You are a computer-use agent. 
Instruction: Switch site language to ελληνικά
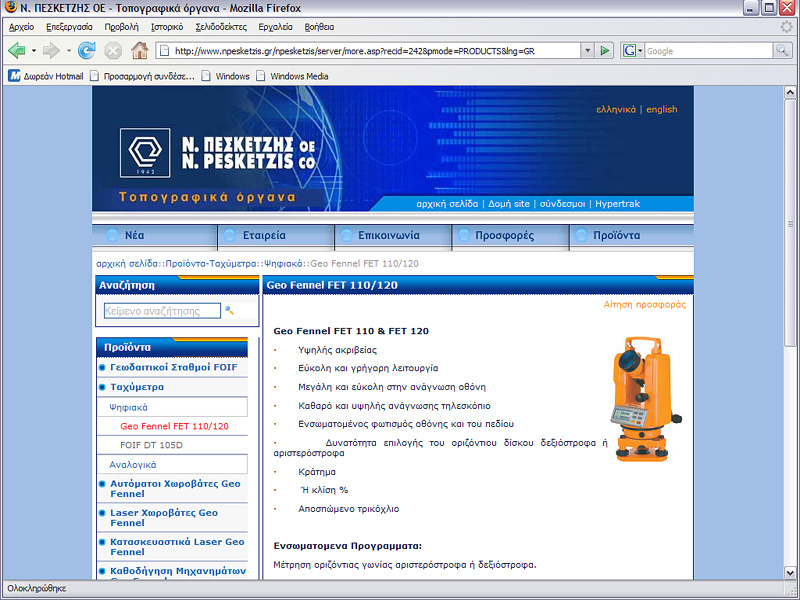[616, 109]
